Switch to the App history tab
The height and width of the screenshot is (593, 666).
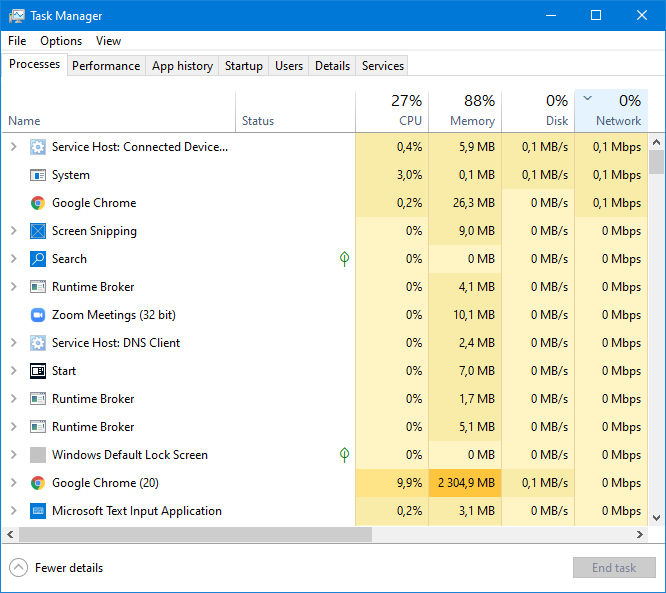click(182, 66)
